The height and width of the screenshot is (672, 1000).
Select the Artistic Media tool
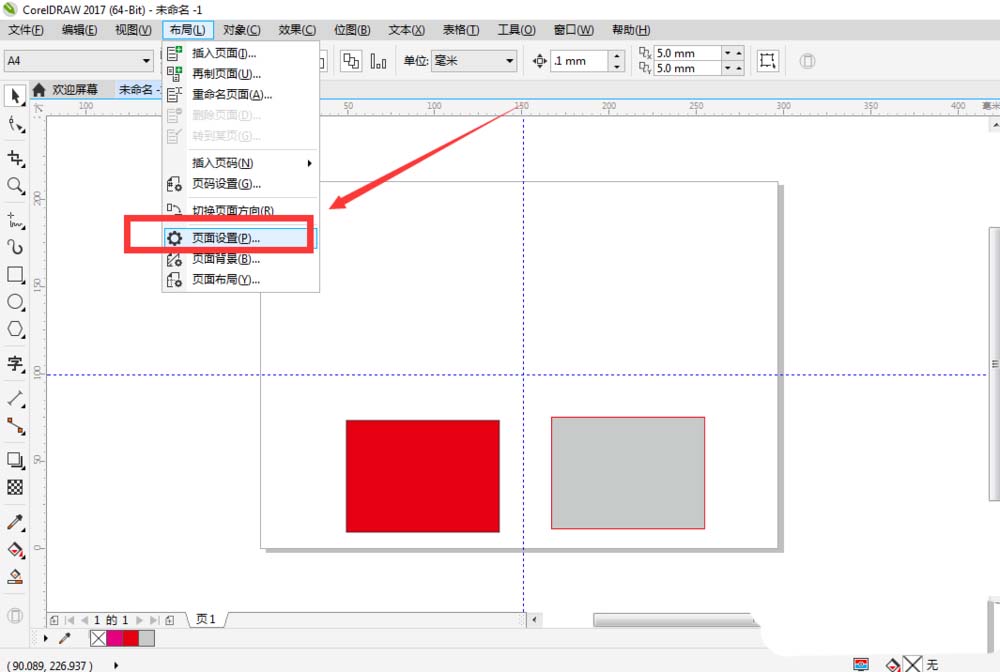[15, 247]
